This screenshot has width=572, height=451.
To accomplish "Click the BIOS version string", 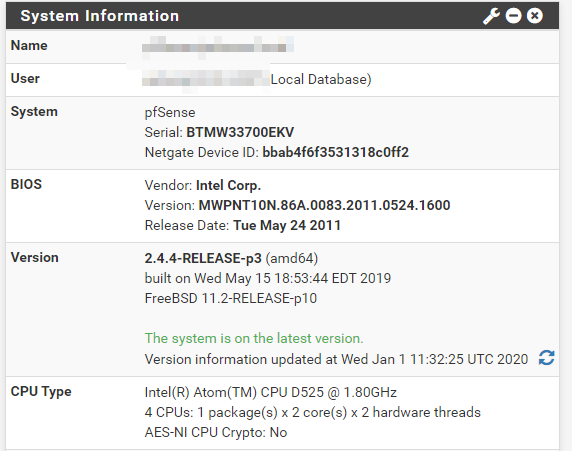I will 324,205.
